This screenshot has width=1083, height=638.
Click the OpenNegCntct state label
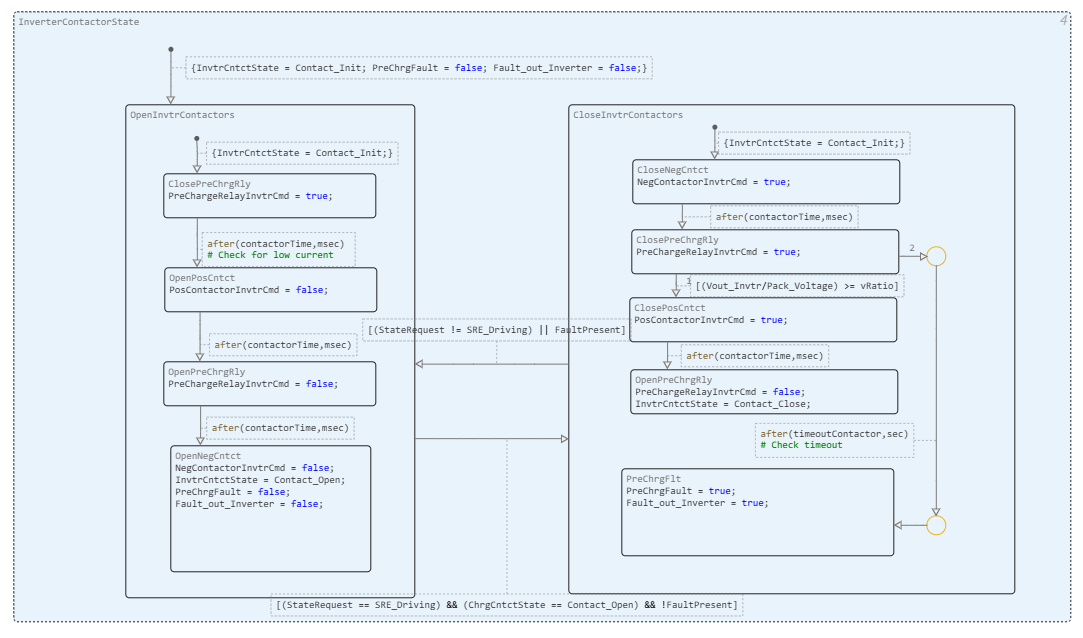(208, 456)
